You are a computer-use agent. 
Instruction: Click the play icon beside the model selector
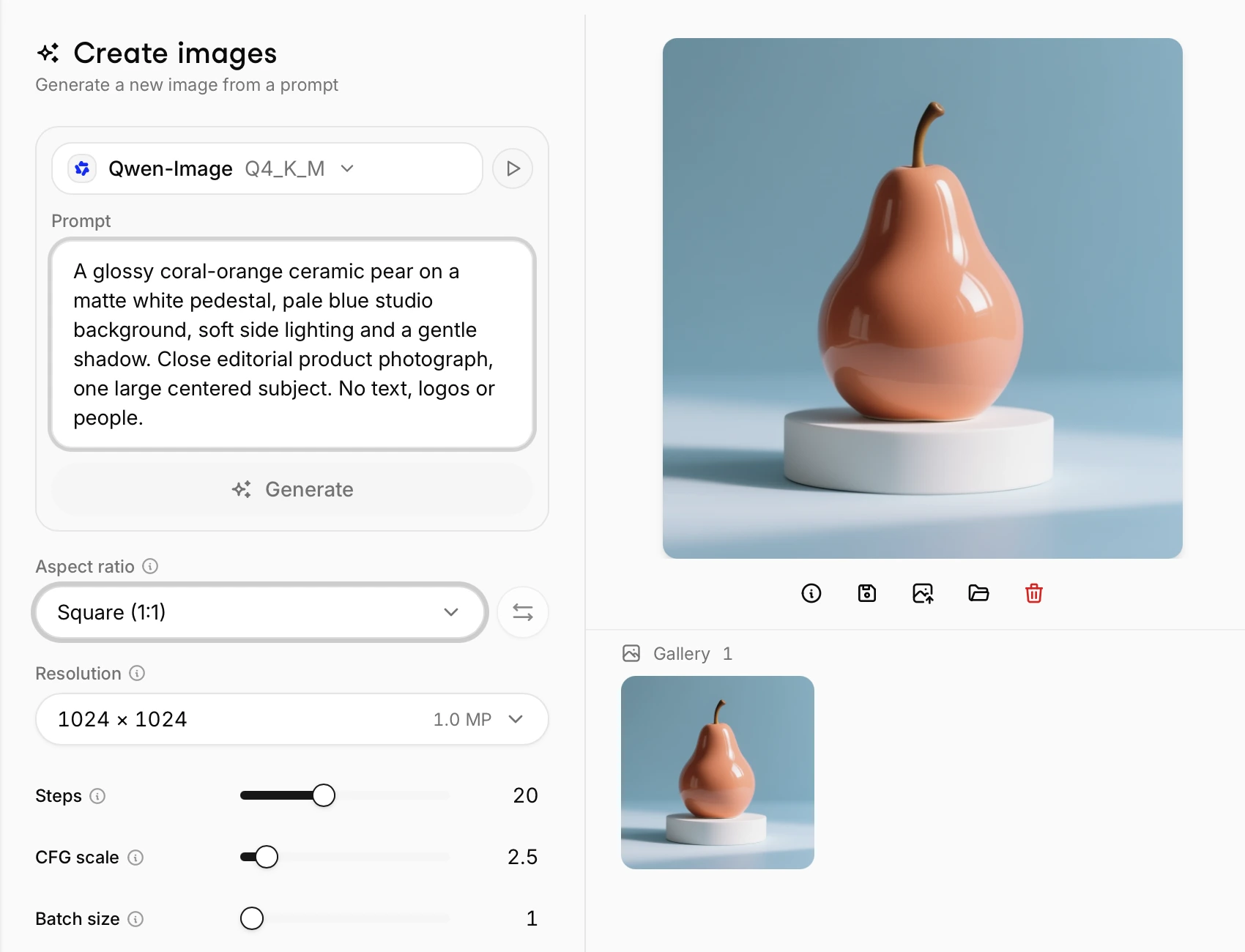point(513,168)
